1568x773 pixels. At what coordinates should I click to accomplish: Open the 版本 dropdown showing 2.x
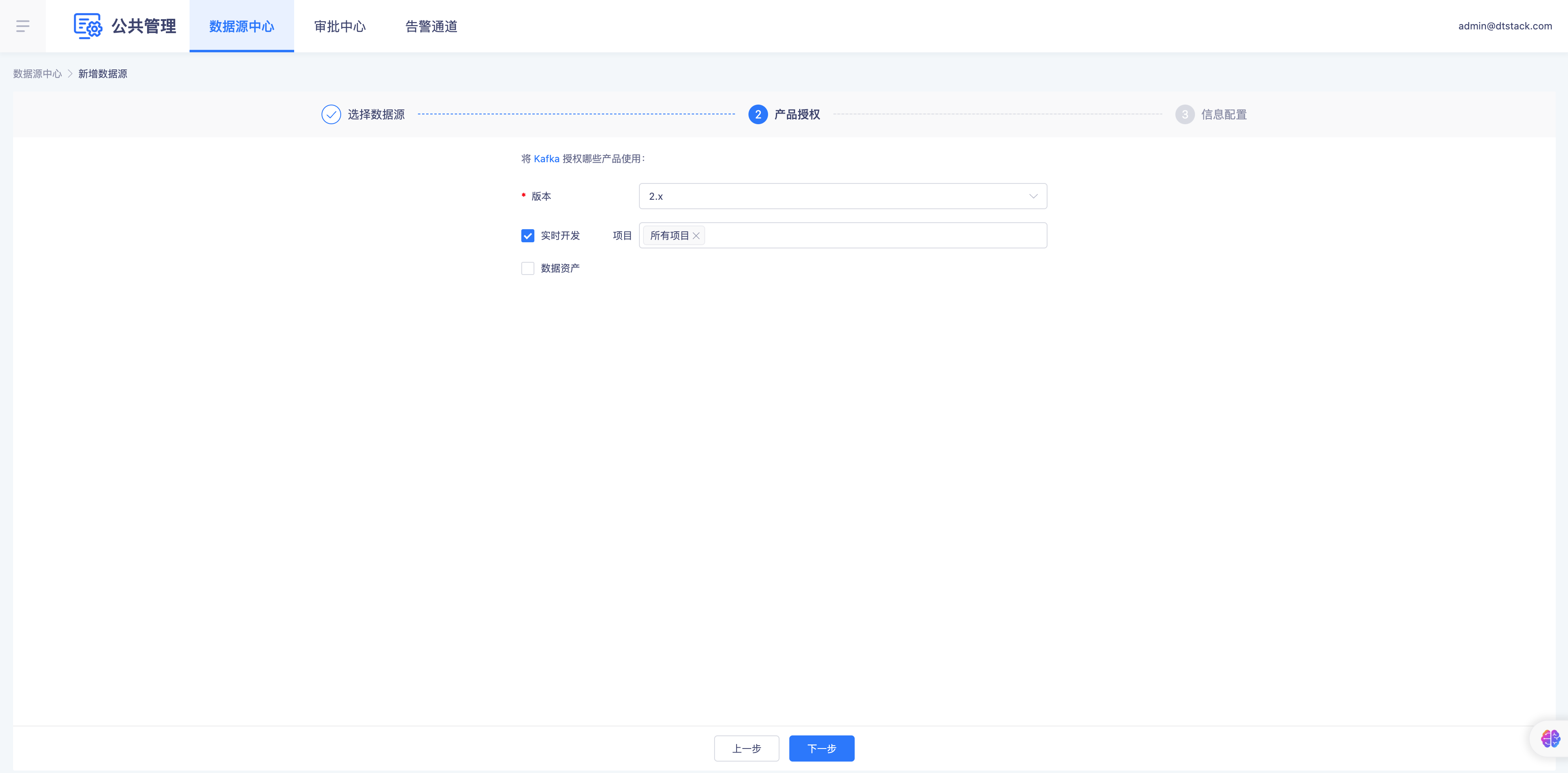pos(843,196)
